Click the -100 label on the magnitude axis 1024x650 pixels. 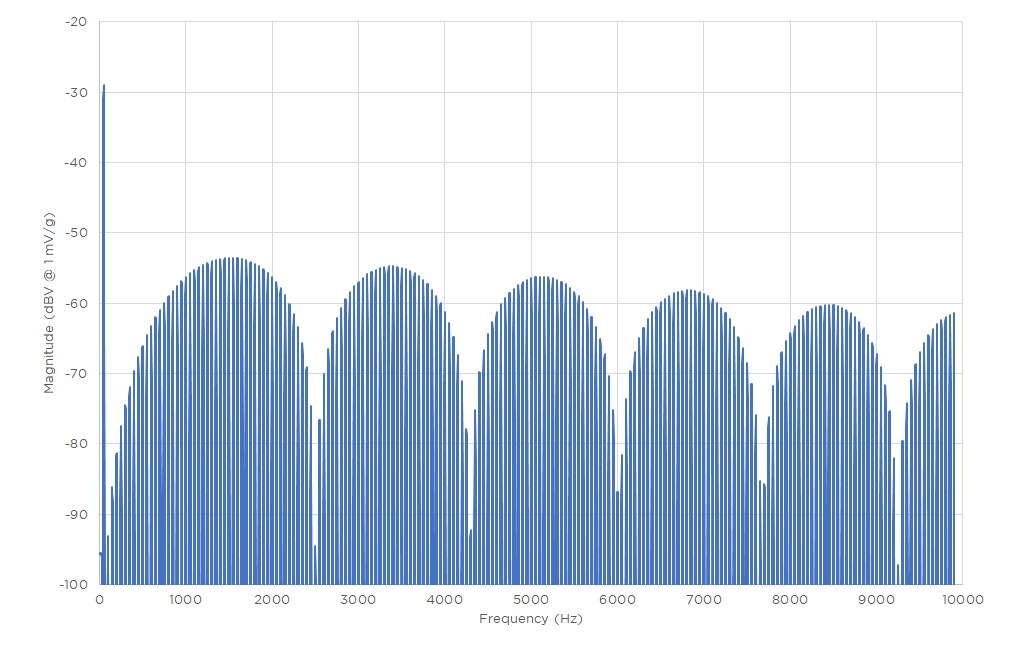tap(73, 584)
